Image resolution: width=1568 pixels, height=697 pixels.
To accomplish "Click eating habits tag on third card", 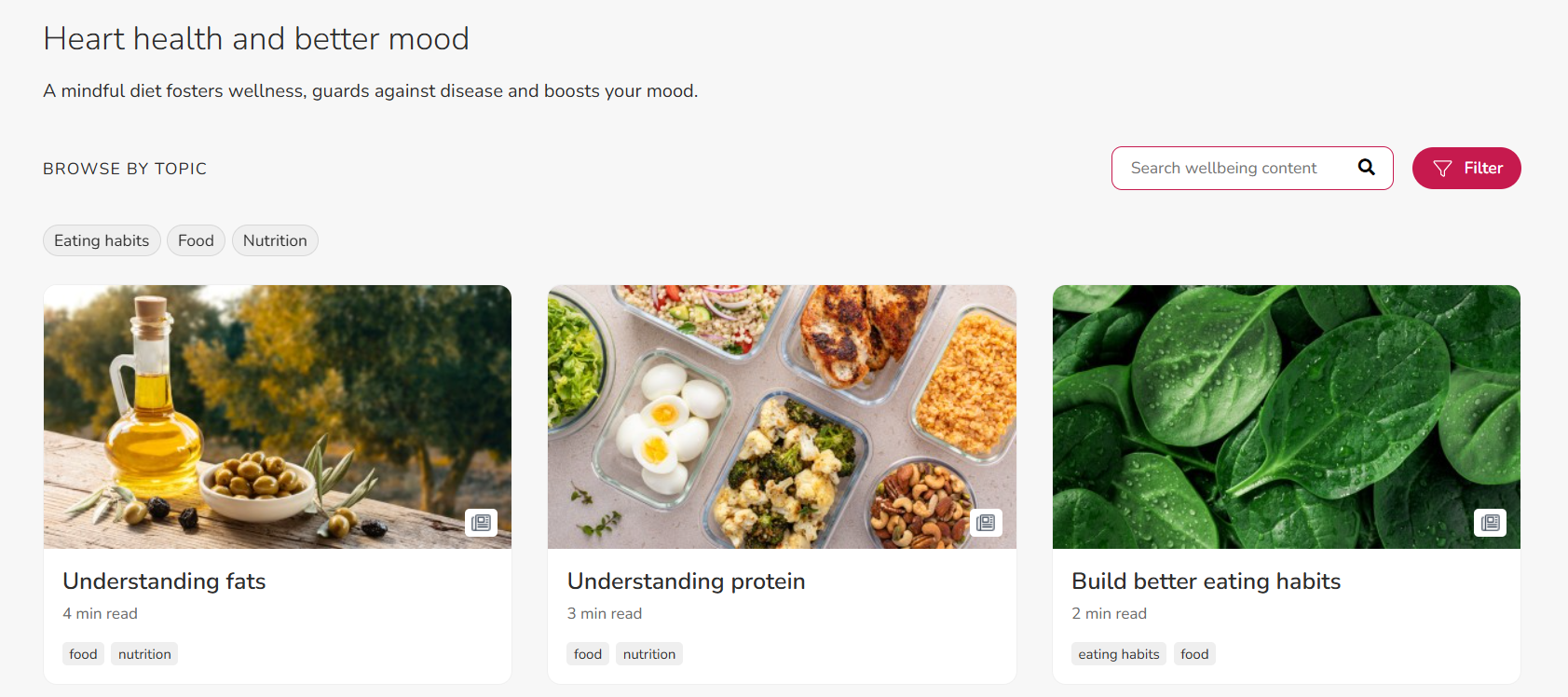I will (x=1118, y=654).
